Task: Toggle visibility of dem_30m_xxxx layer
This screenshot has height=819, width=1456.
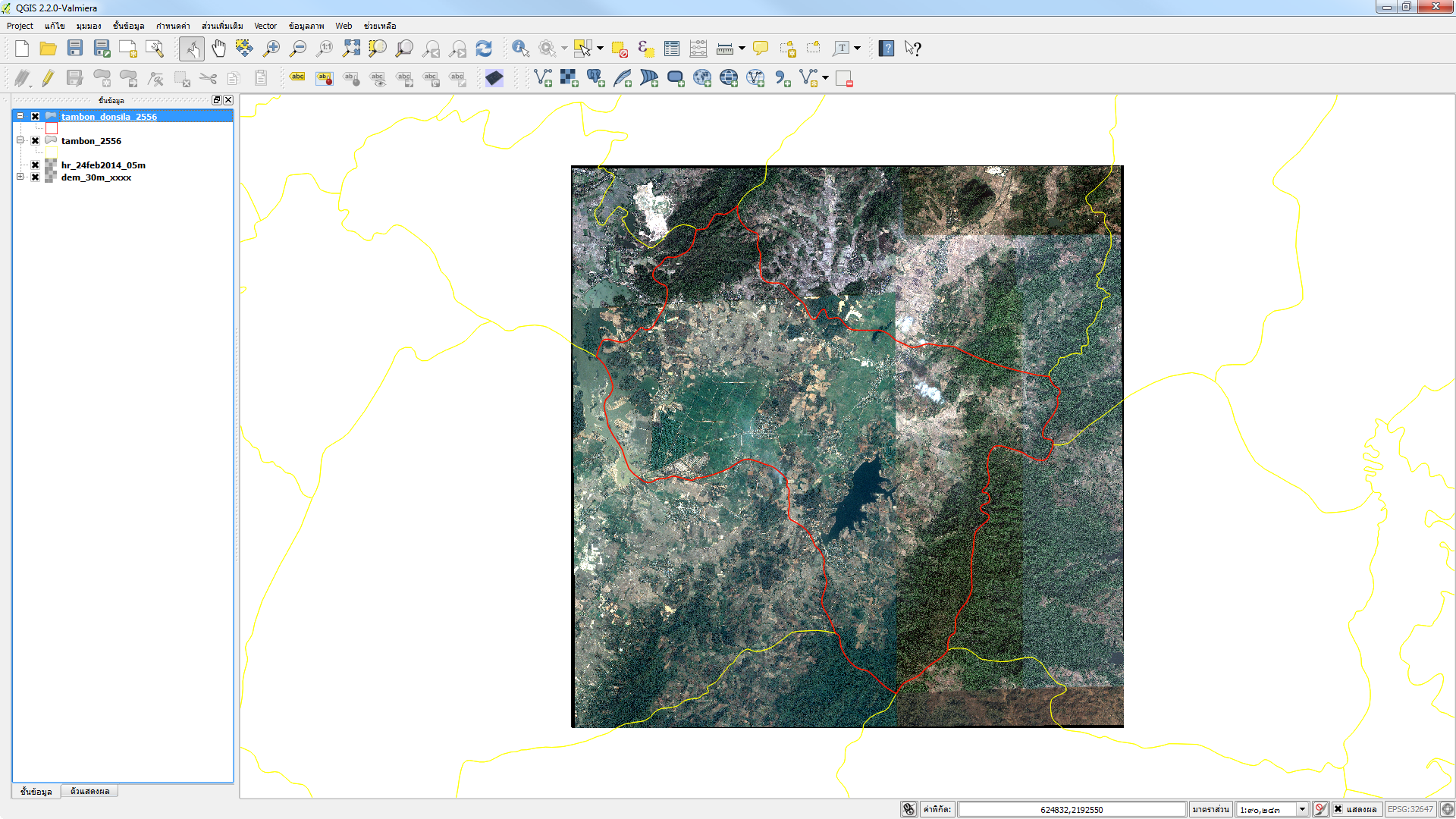Action: [35, 177]
